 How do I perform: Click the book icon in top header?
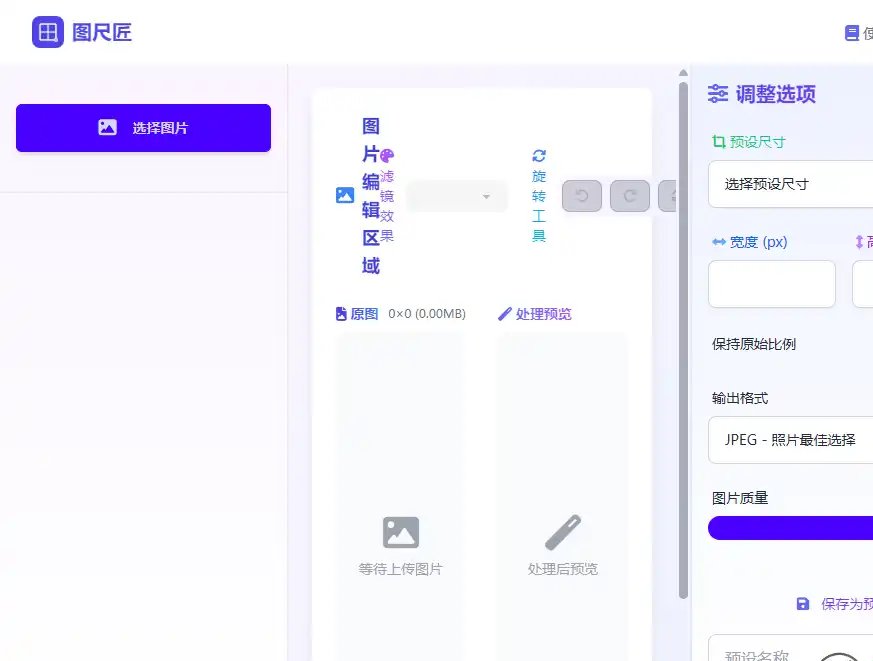[x=851, y=33]
